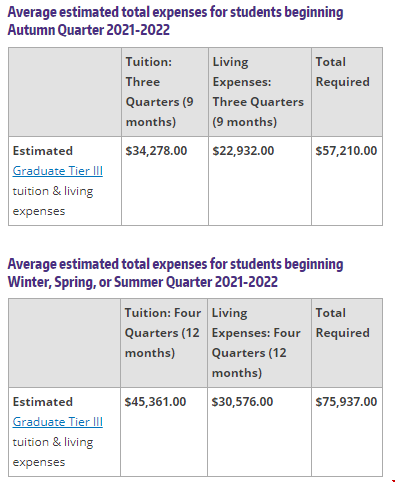Screen dimensions: 395x482
Task: Click Total Required header in second table
Action: (x=347, y=343)
